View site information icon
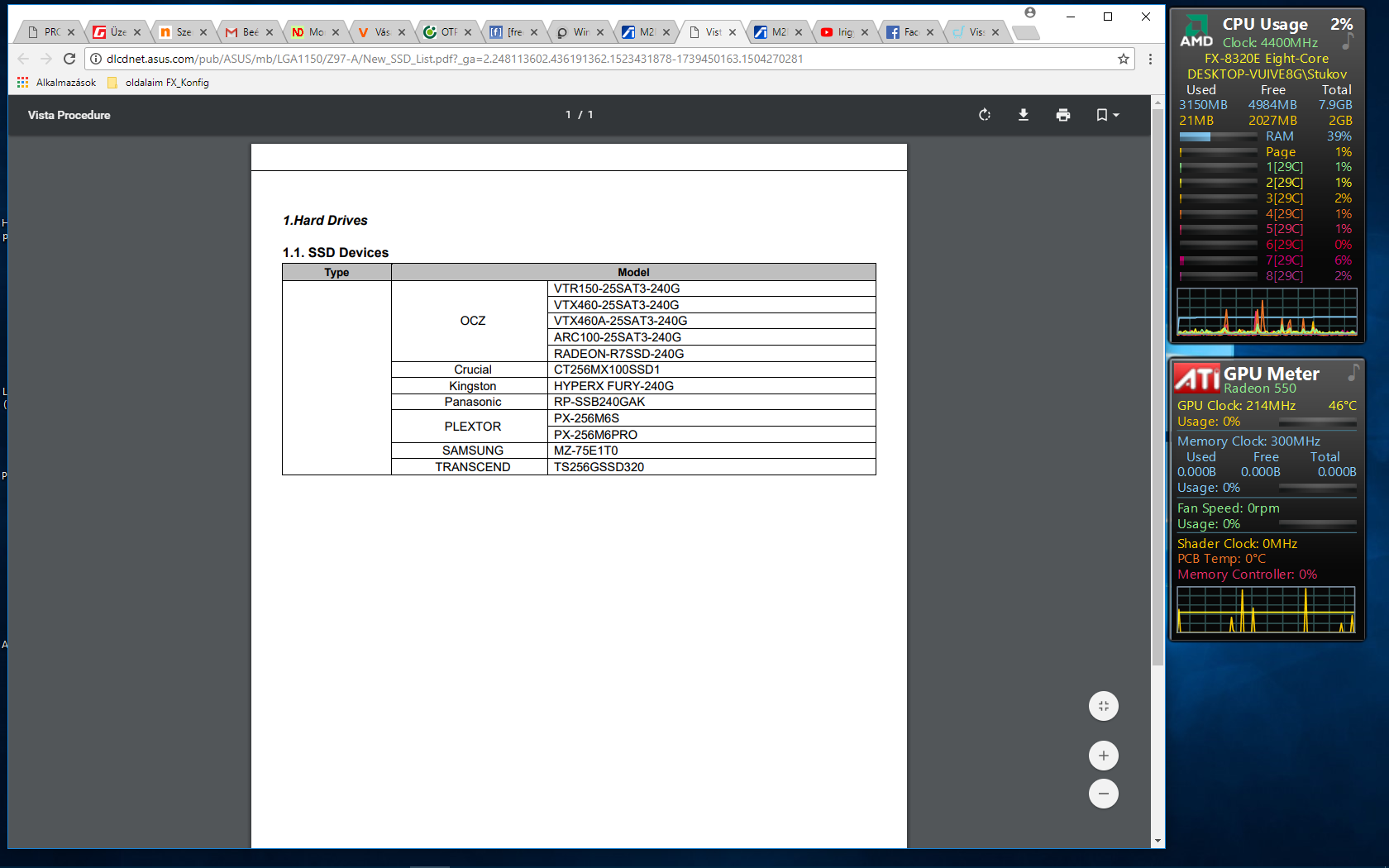Screen dimensions: 1389x868 coord(96,59)
